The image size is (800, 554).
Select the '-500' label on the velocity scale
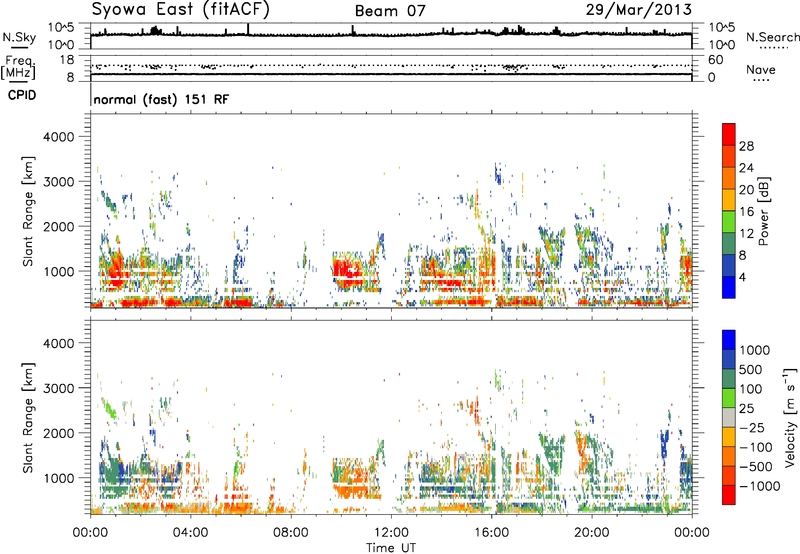point(755,466)
